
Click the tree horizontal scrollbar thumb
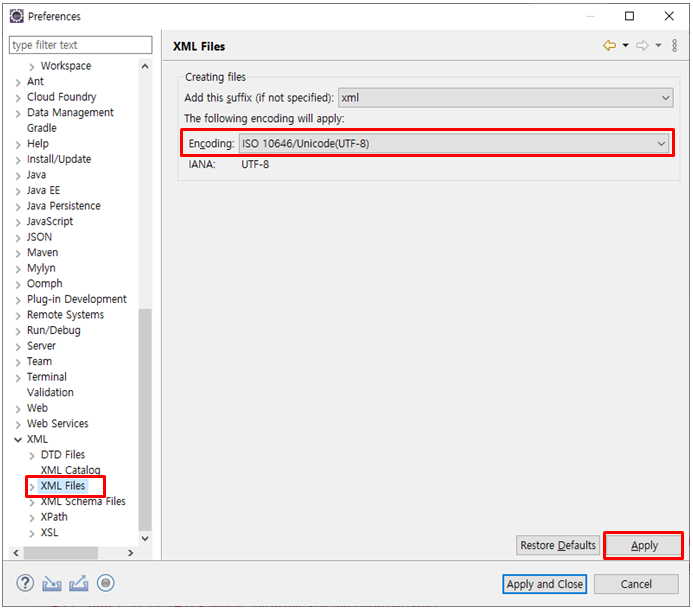61,553
